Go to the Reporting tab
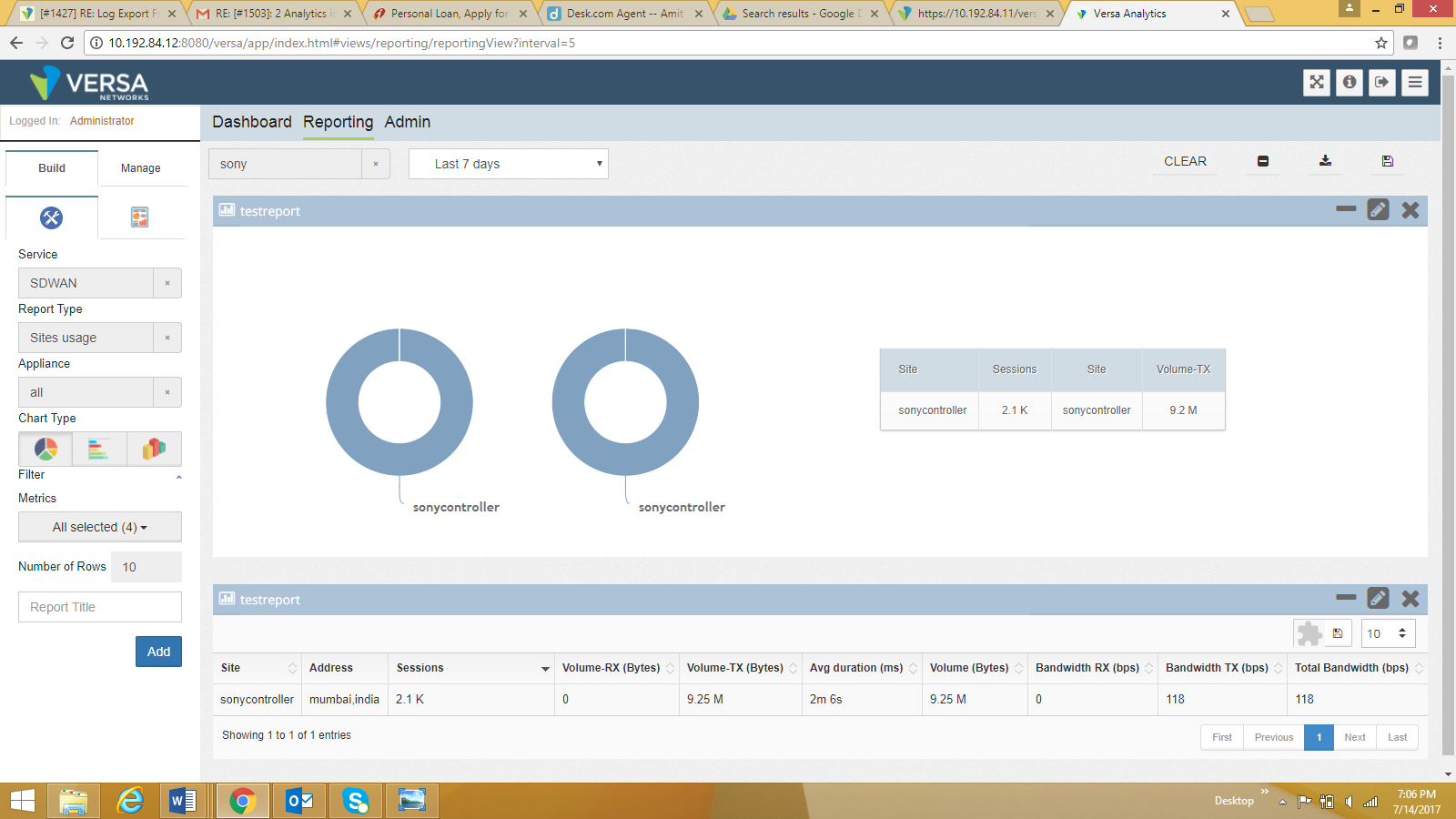Image resolution: width=1456 pixels, height=819 pixels. pyautogui.click(x=339, y=122)
